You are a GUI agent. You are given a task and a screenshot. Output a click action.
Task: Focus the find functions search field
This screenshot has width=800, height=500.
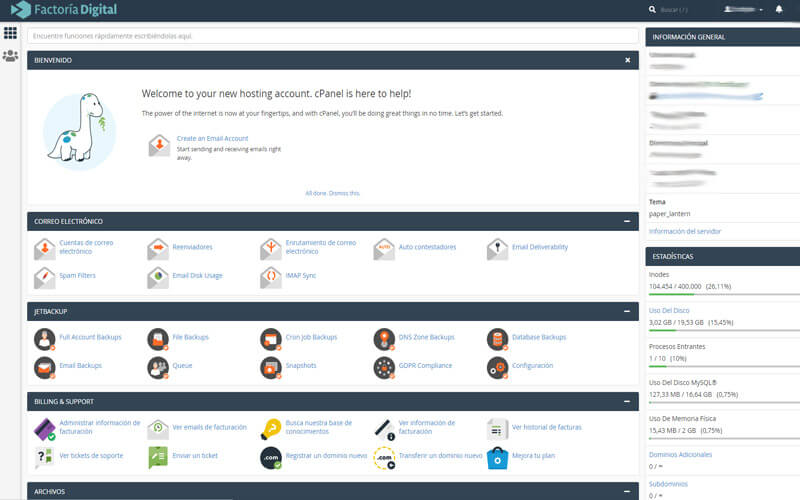click(333, 36)
